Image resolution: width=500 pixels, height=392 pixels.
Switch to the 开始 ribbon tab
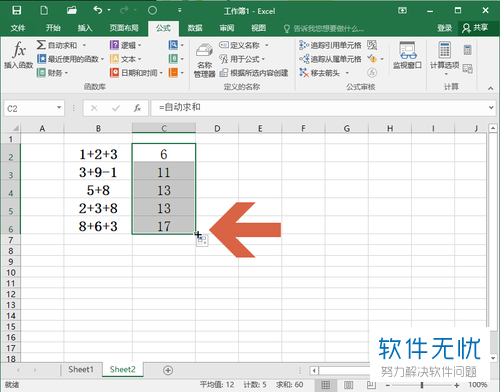click(x=53, y=28)
